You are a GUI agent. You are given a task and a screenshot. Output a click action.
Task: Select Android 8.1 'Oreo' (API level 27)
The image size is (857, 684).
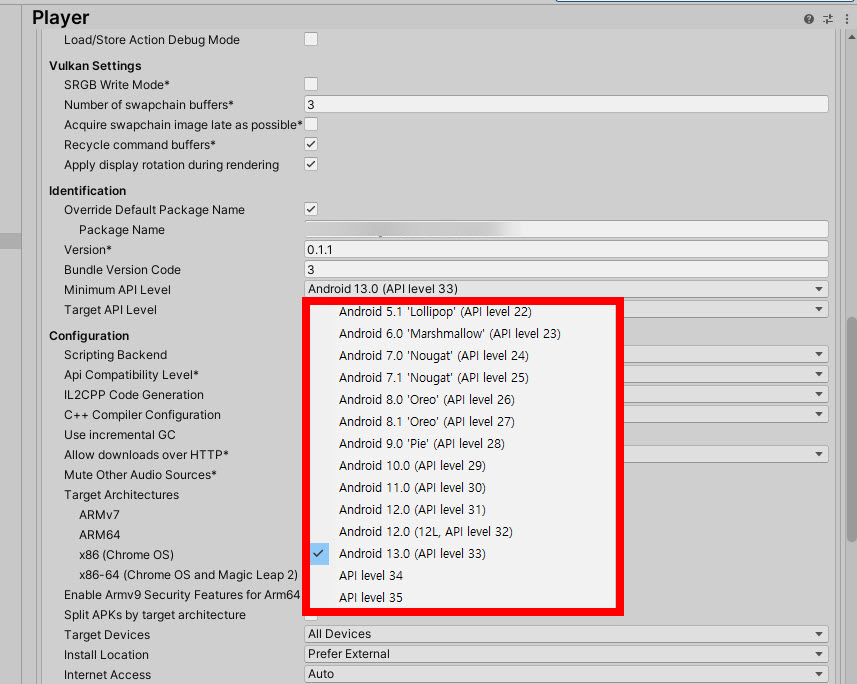click(462, 422)
